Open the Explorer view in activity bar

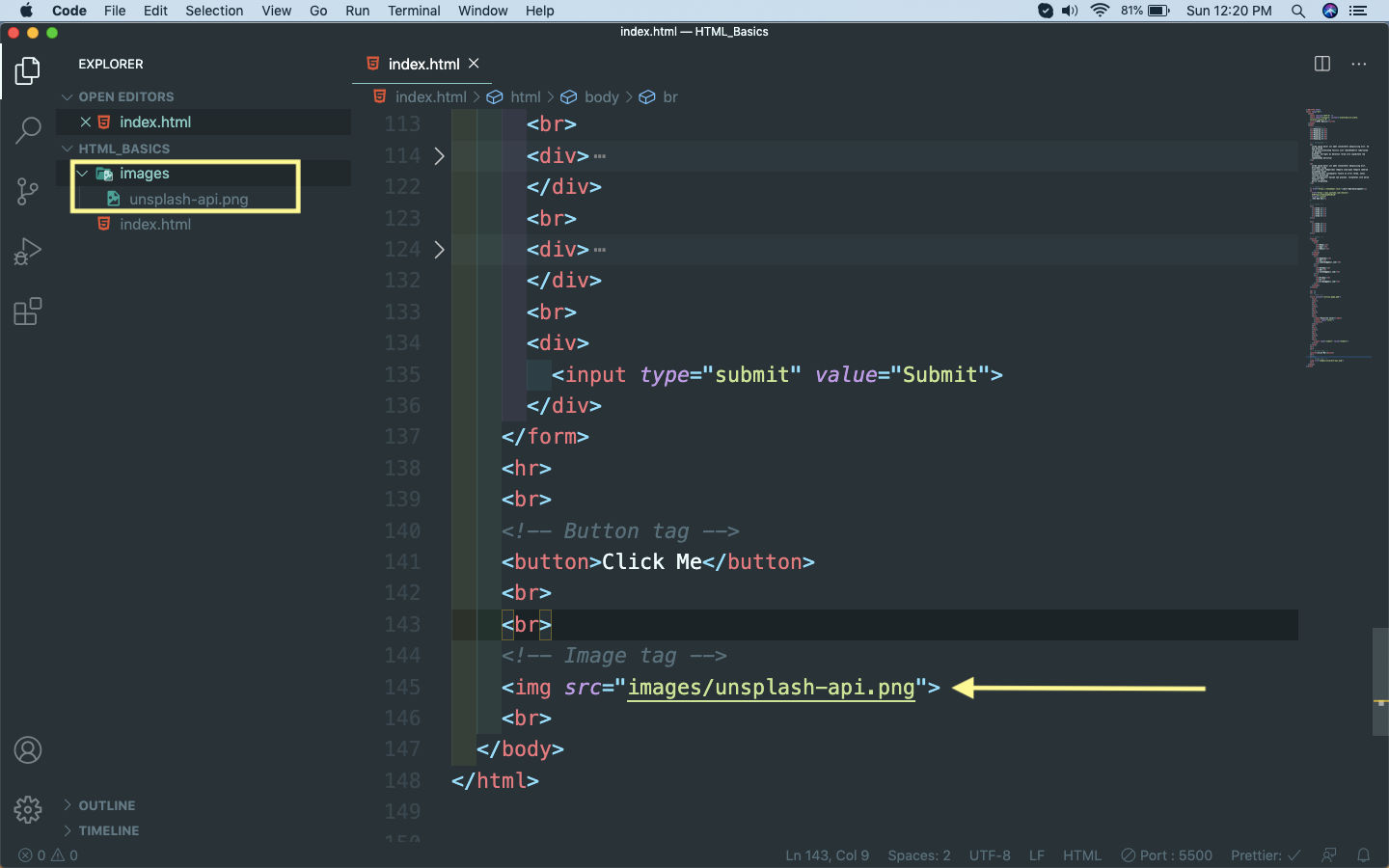(x=28, y=70)
